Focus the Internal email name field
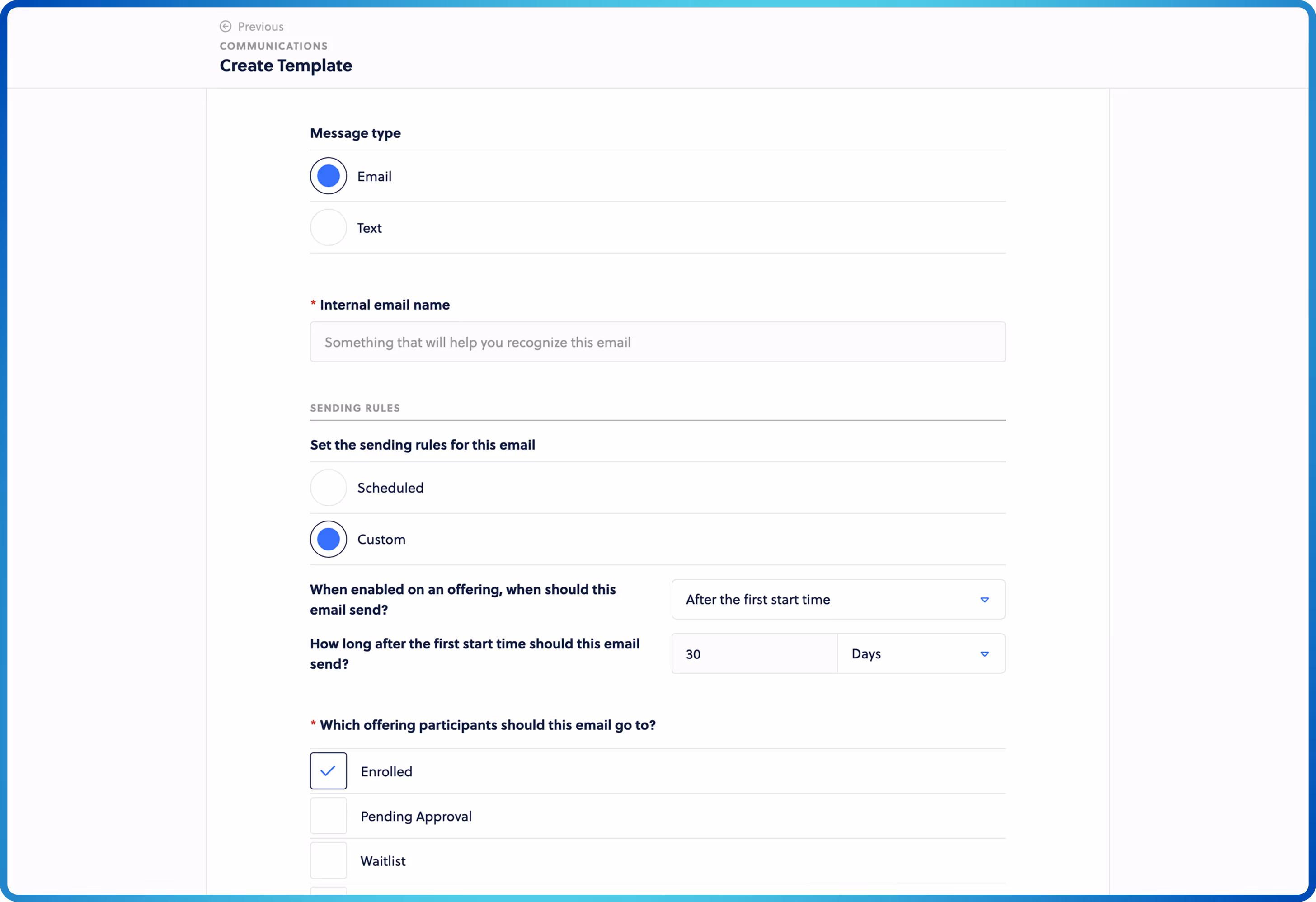 tap(657, 342)
